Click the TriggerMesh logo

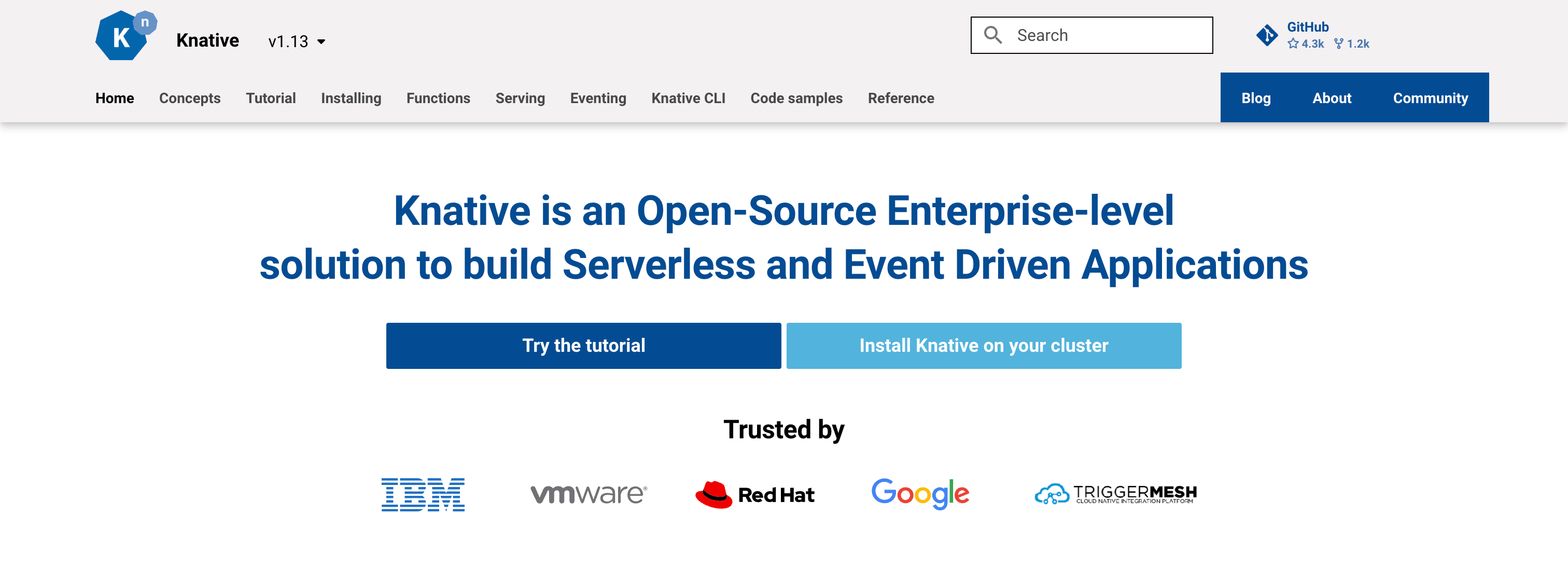pos(1116,493)
